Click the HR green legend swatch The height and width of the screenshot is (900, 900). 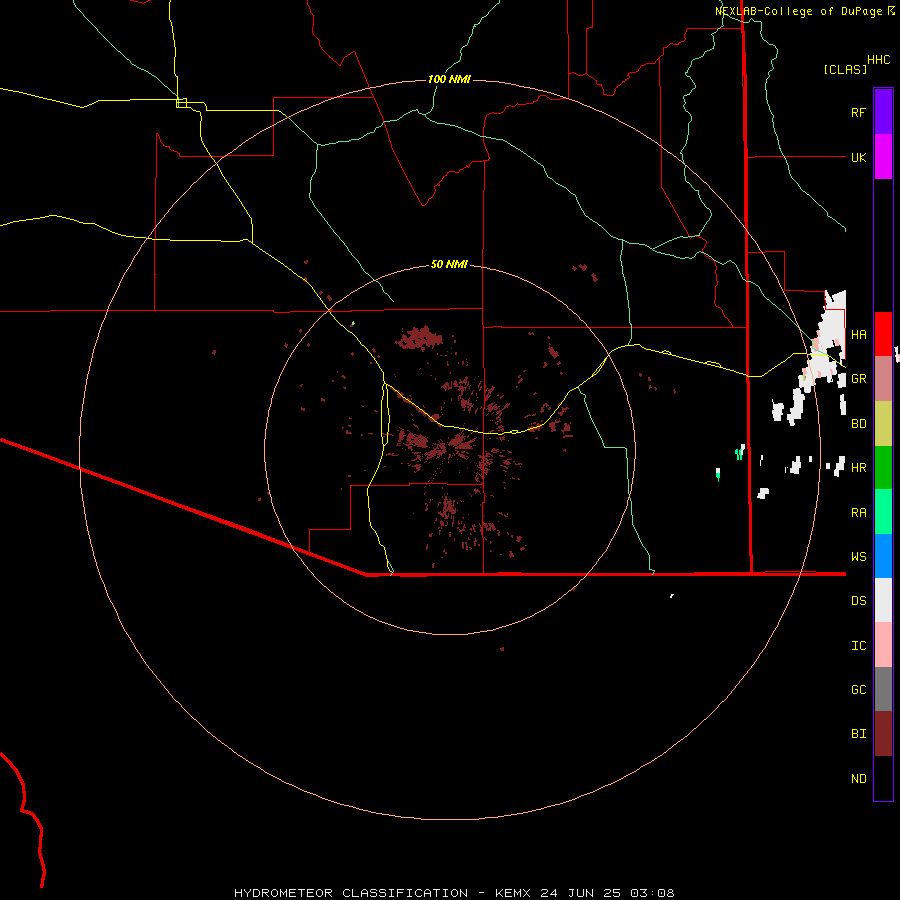[x=883, y=468]
